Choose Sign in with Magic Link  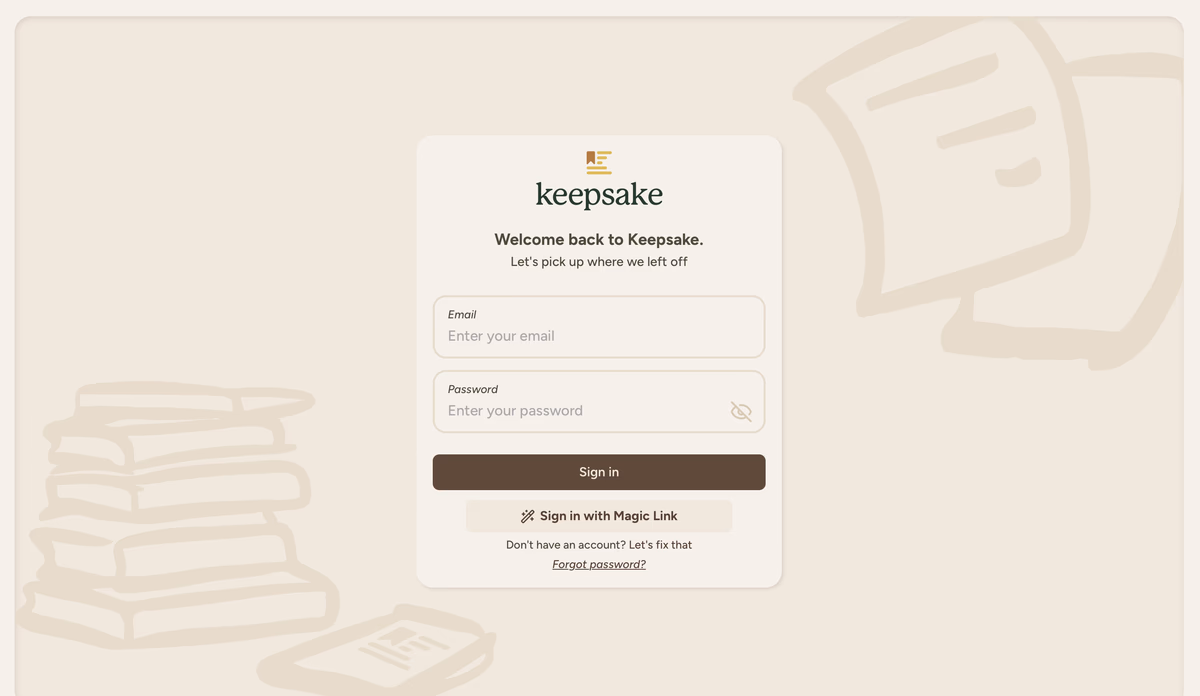599,516
